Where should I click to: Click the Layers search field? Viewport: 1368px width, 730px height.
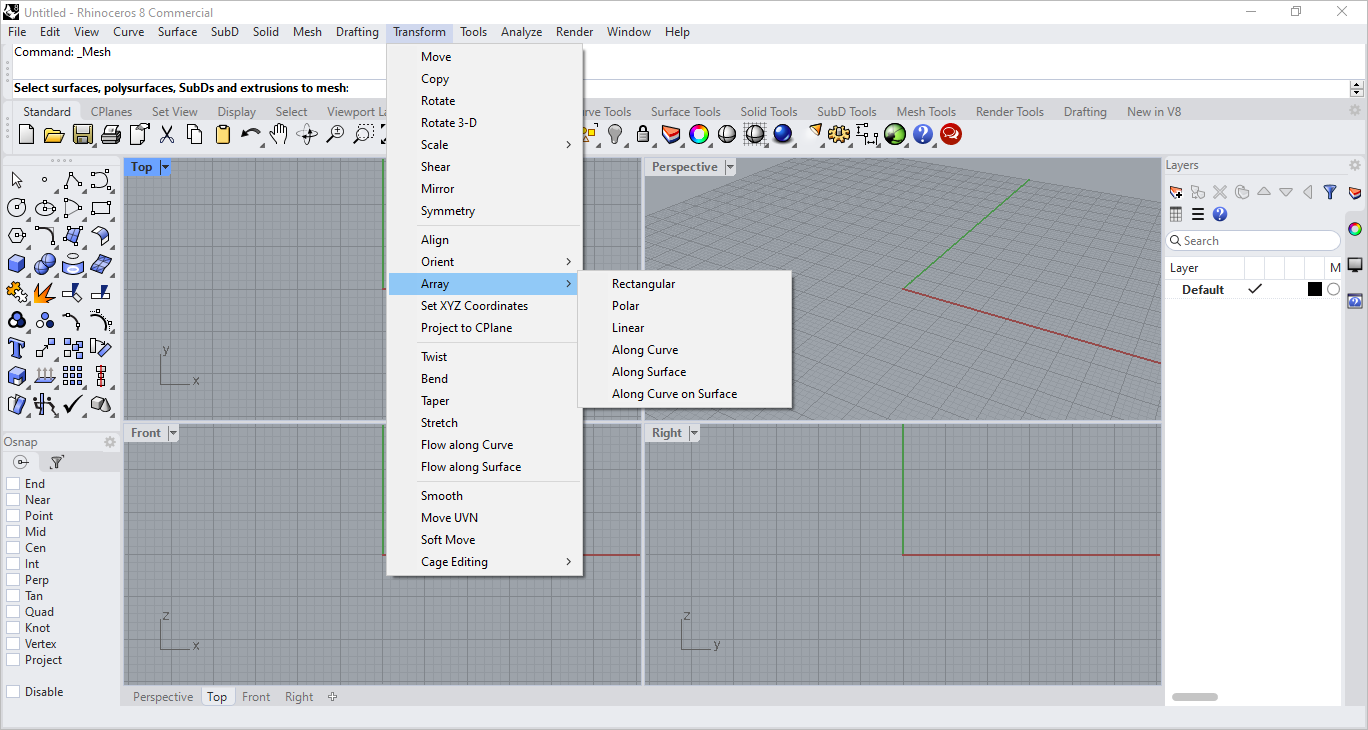point(1254,241)
